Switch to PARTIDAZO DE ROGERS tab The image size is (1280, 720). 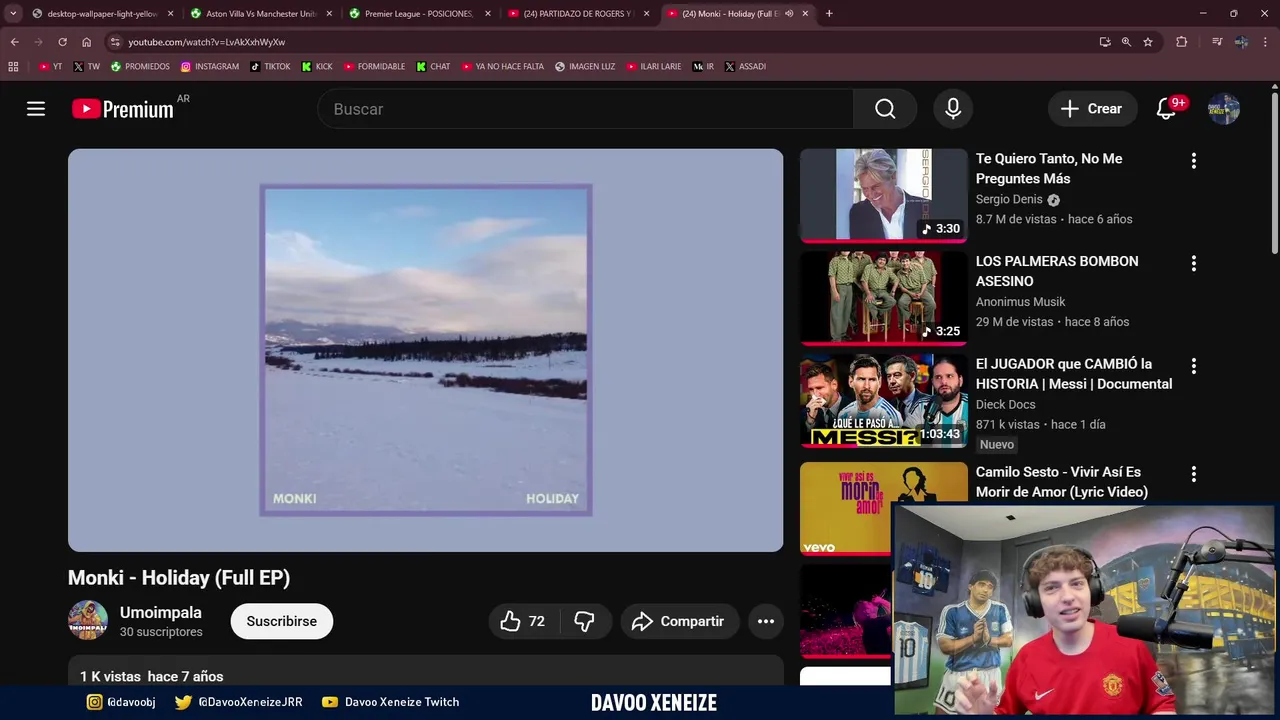tap(578, 14)
